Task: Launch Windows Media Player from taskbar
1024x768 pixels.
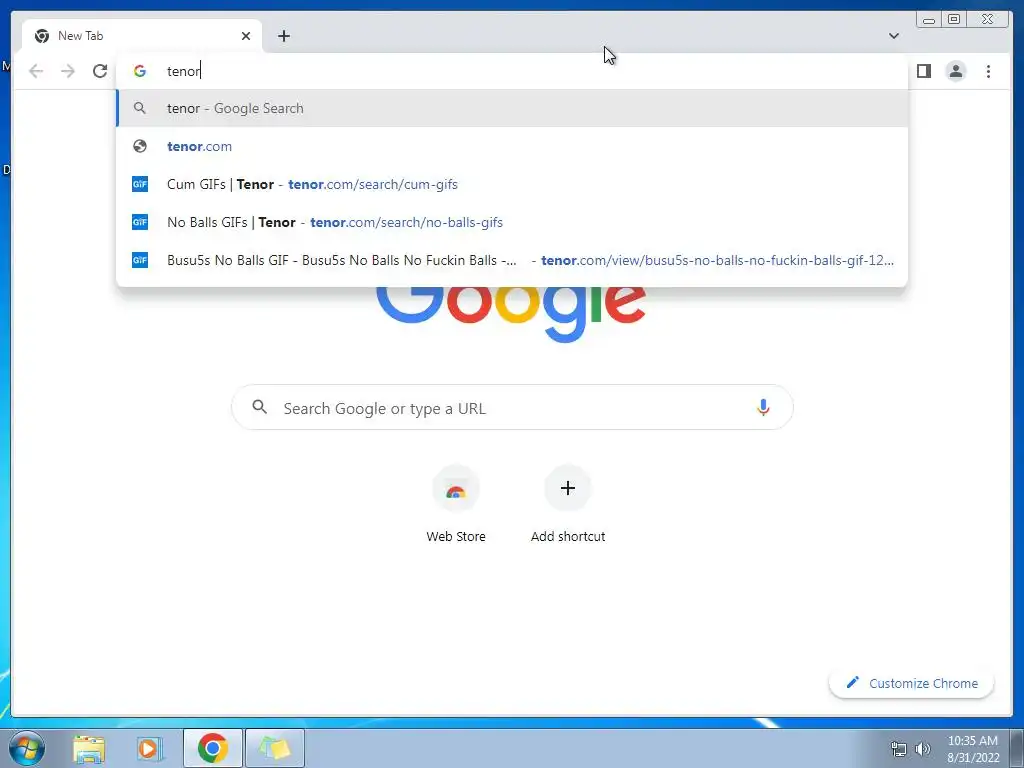Action: coord(150,748)
